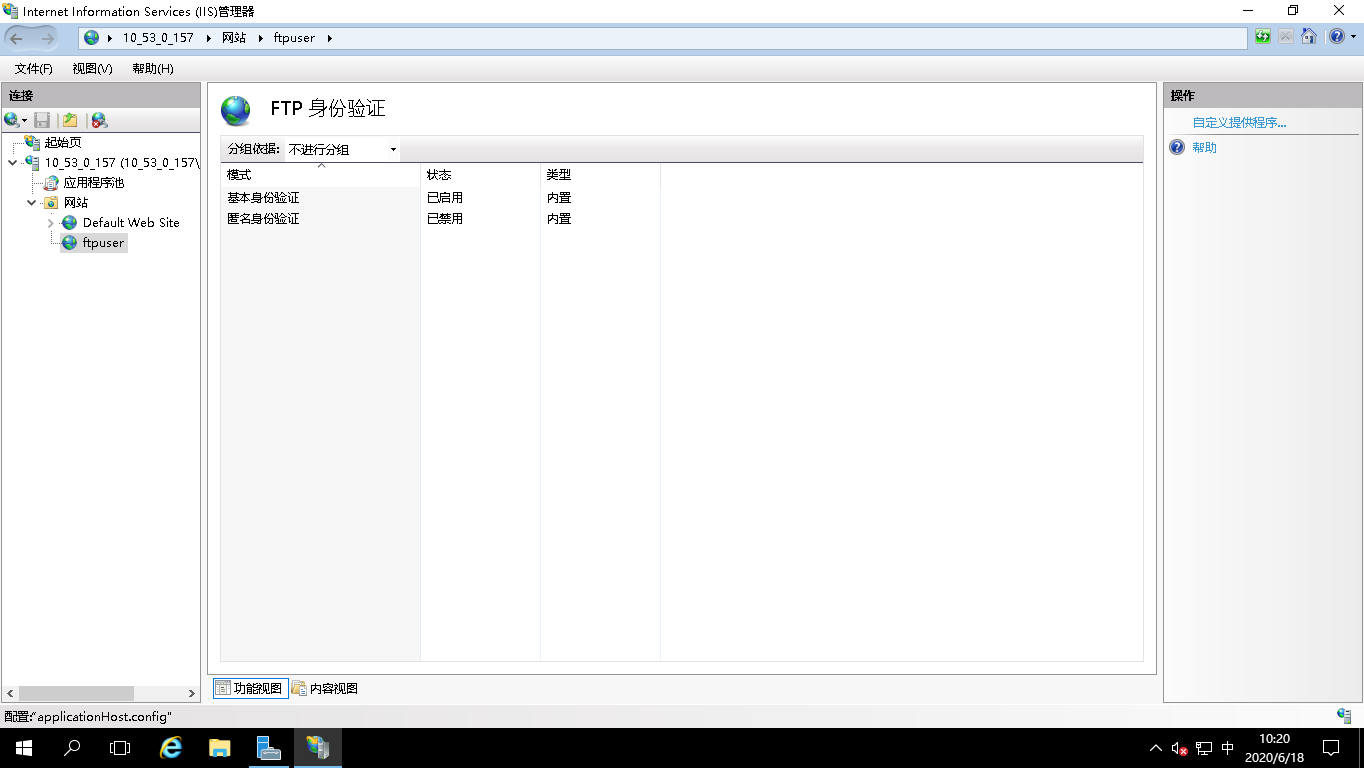The image size is (1364, 768).
Task: Open the help icon's dropdown arrow
Action: point(1351,38)
